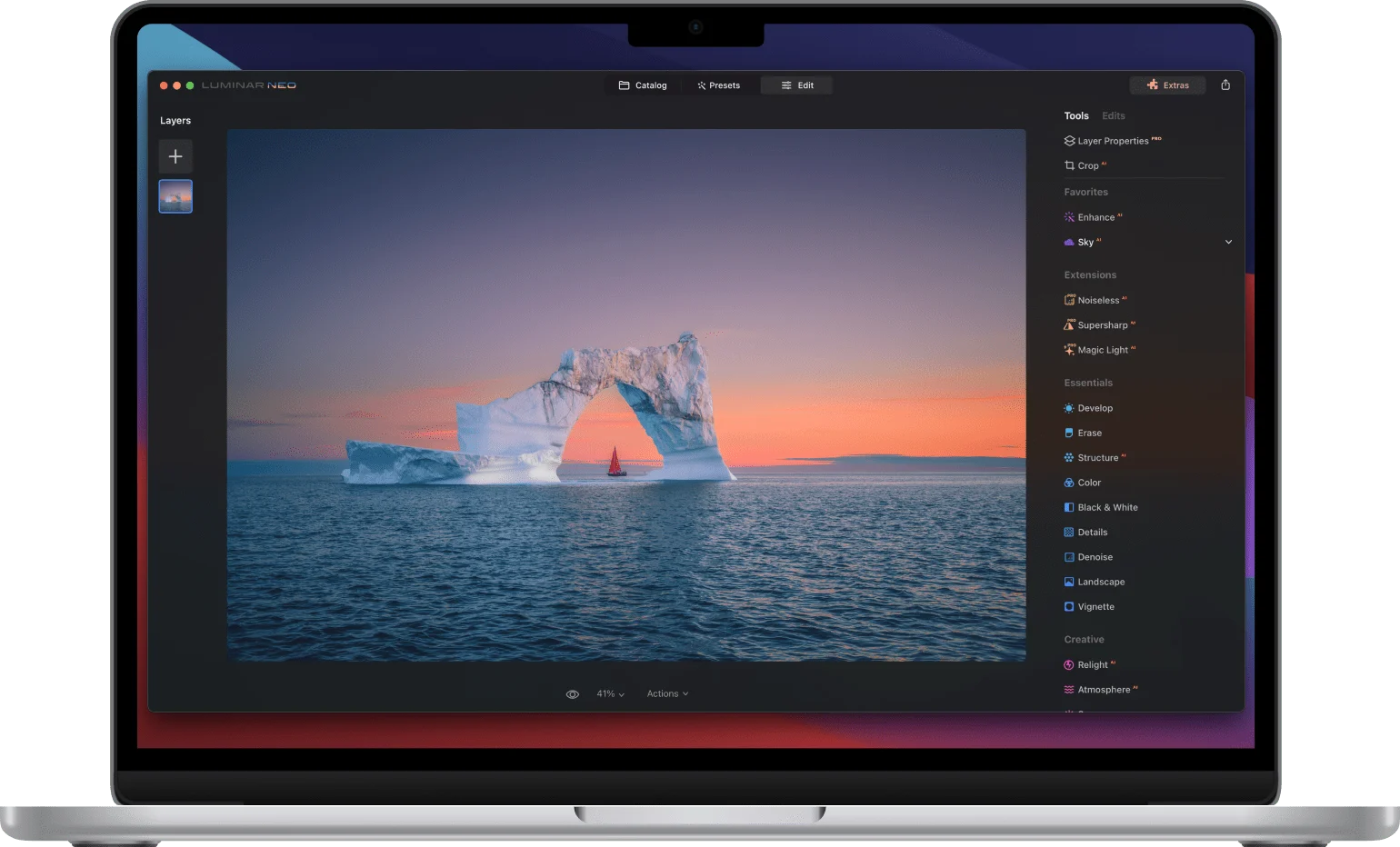This screenshot has width=1400, height=847.
Task: Open the Actions dropdown
Action: (x=667, y=693)
